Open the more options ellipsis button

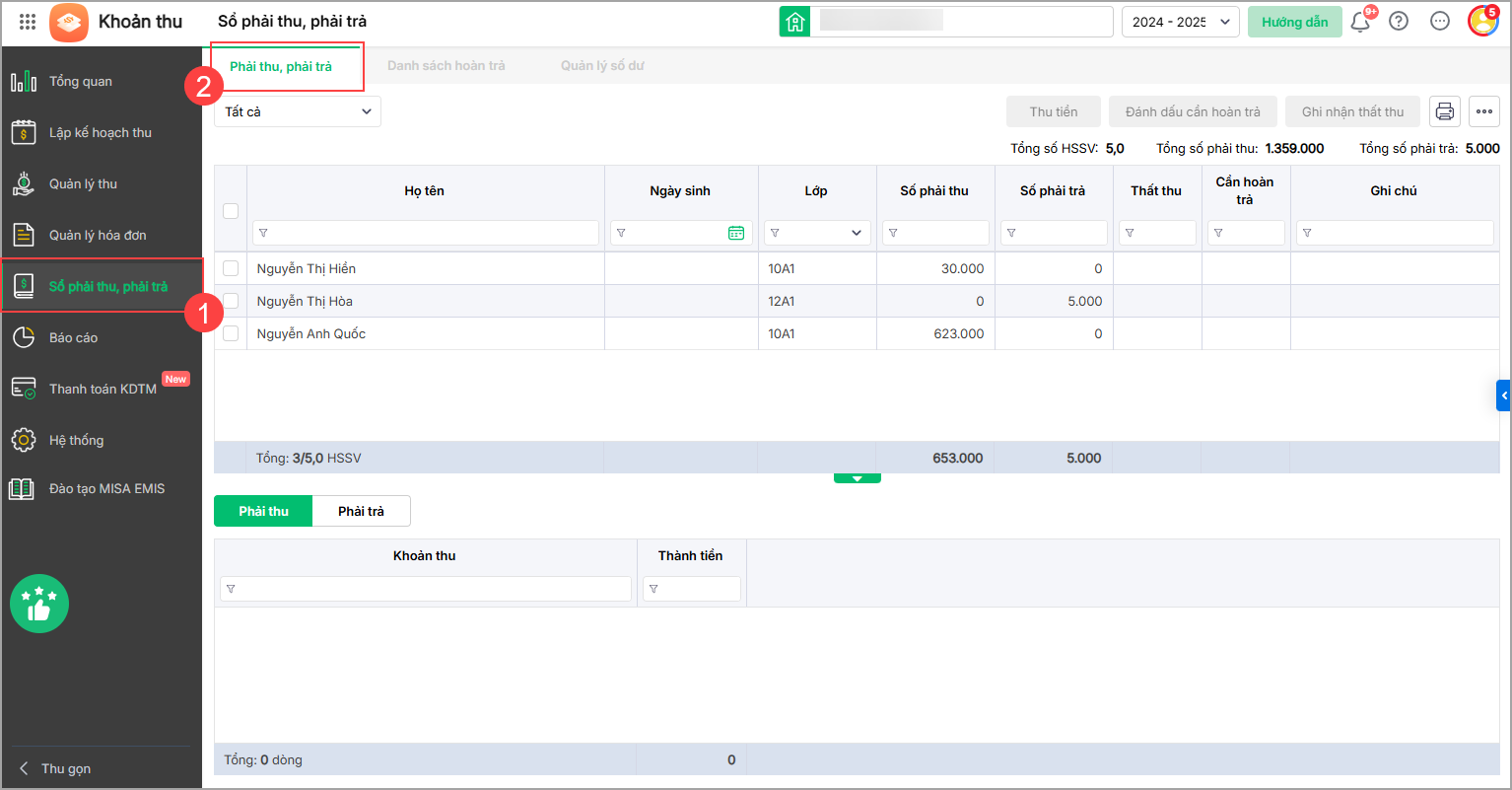point(1484,111)
